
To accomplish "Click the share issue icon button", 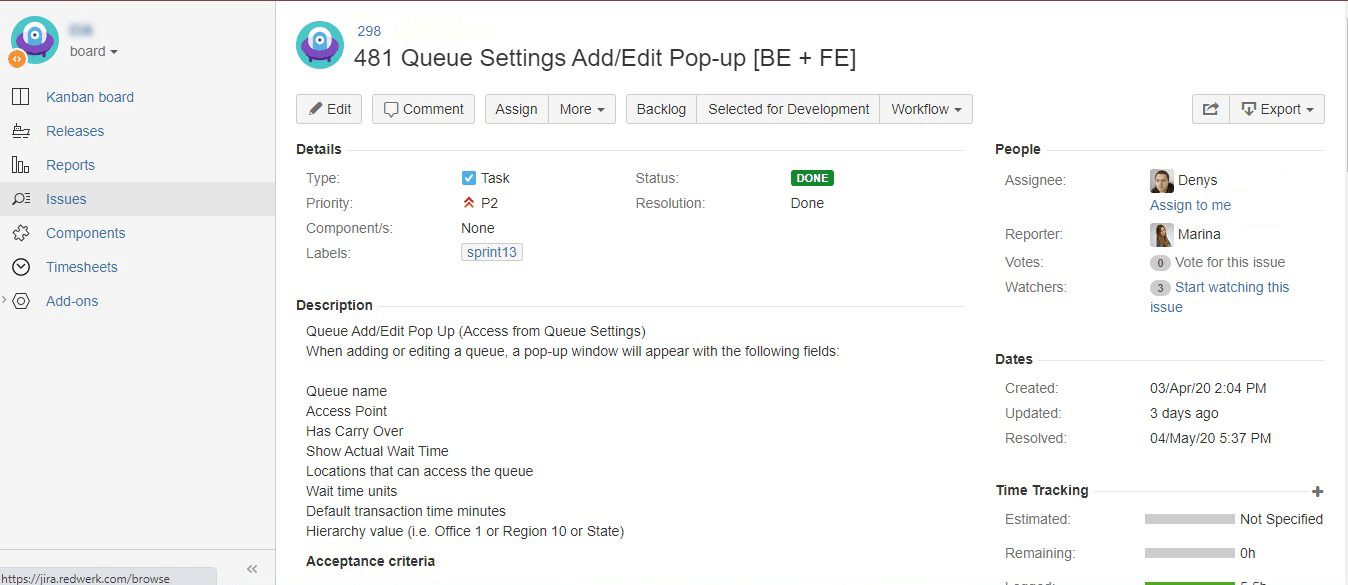I will pos(1210,109).
